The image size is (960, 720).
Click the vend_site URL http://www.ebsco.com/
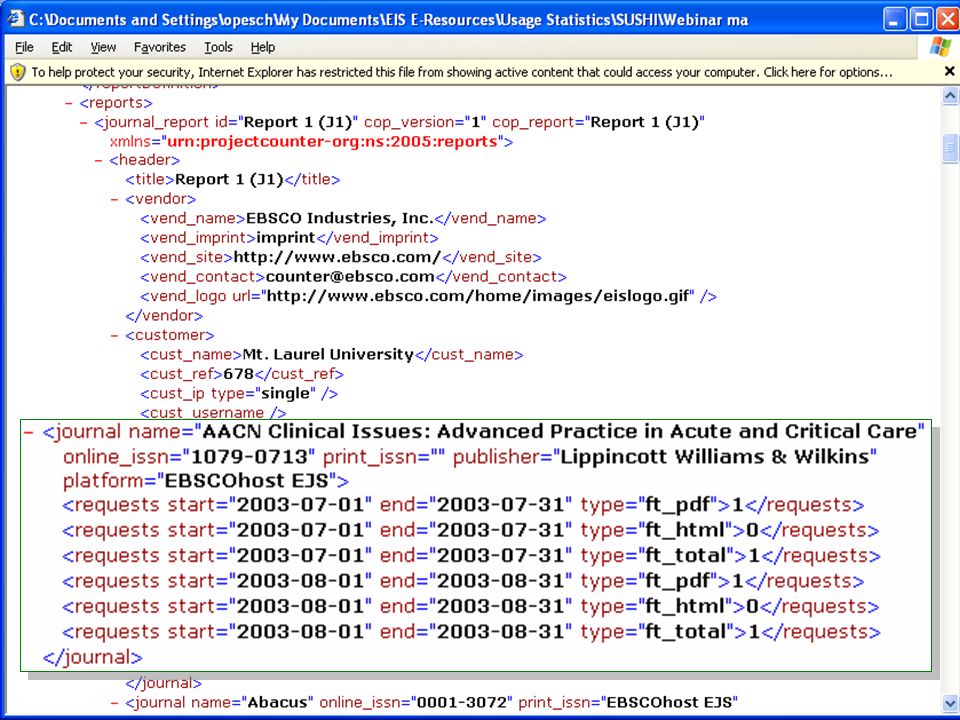tap(337, 257)
